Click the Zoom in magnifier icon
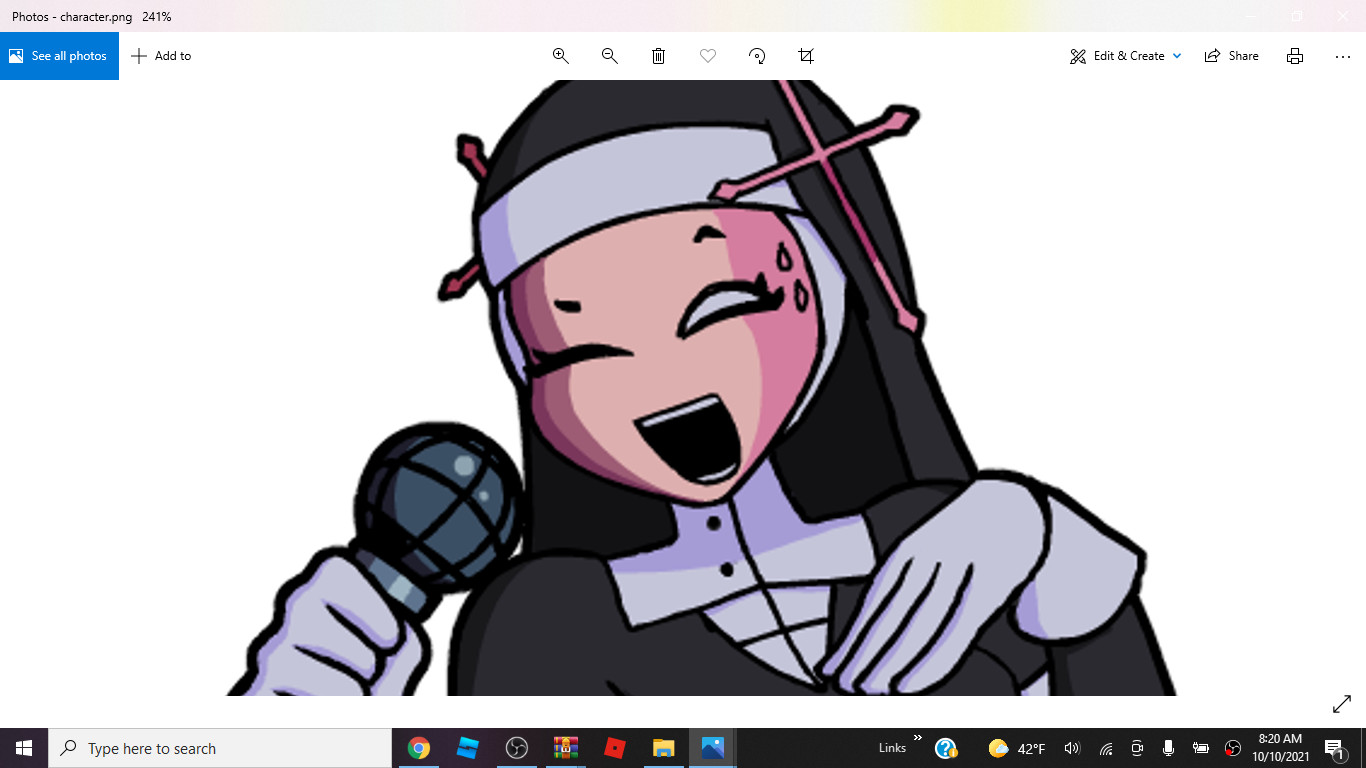Viewport: 1366px width, 768px height. [561, 56]
